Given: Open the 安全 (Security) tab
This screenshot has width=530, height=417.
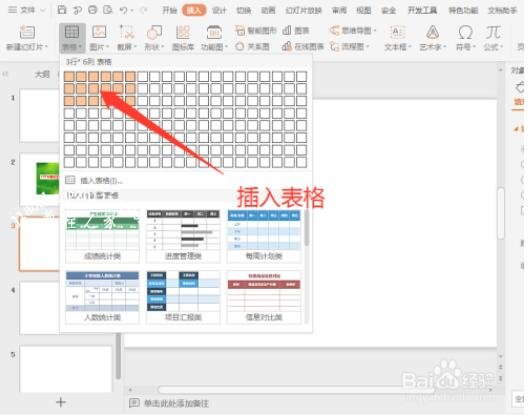Looking at the screenshot, I should click(388, 10).
